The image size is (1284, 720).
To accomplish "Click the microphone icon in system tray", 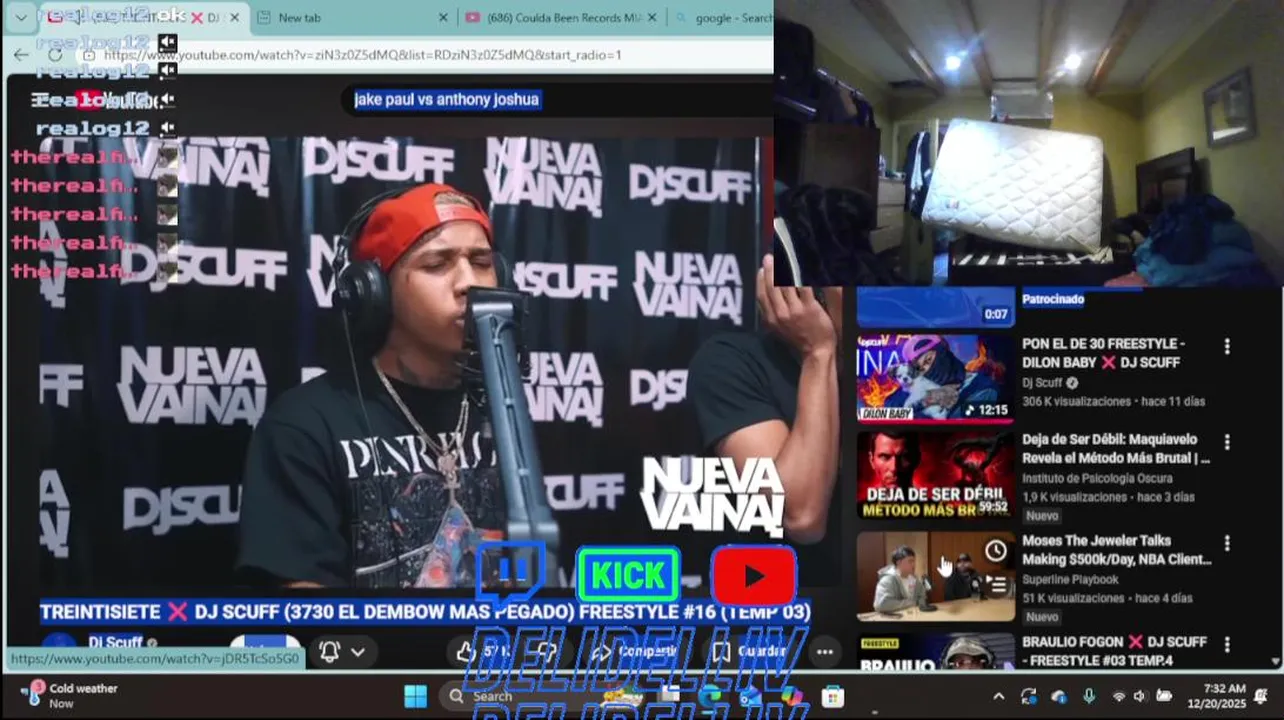I will [1089, 696].
